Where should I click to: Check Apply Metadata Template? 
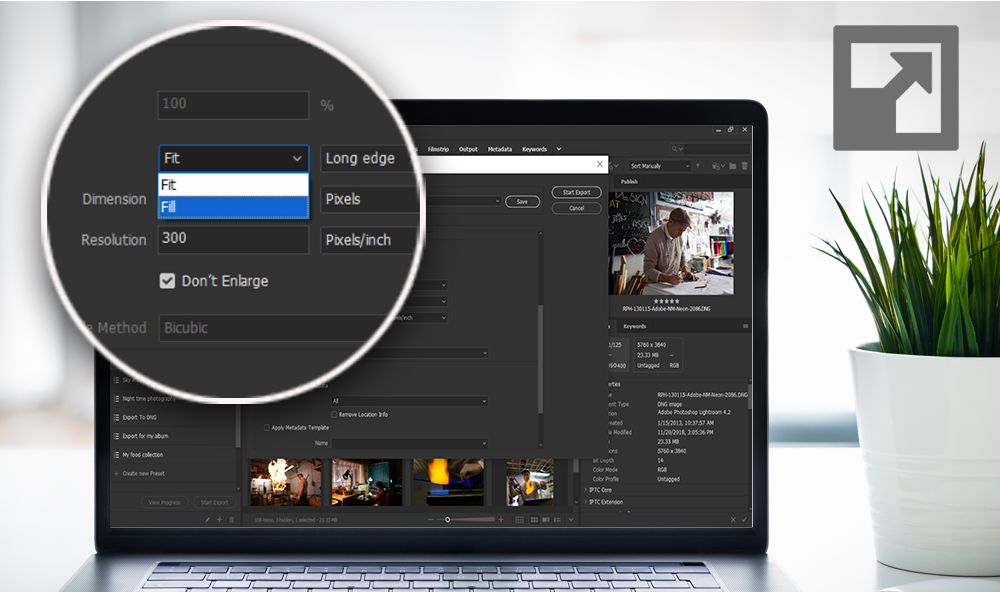point(266,425)
